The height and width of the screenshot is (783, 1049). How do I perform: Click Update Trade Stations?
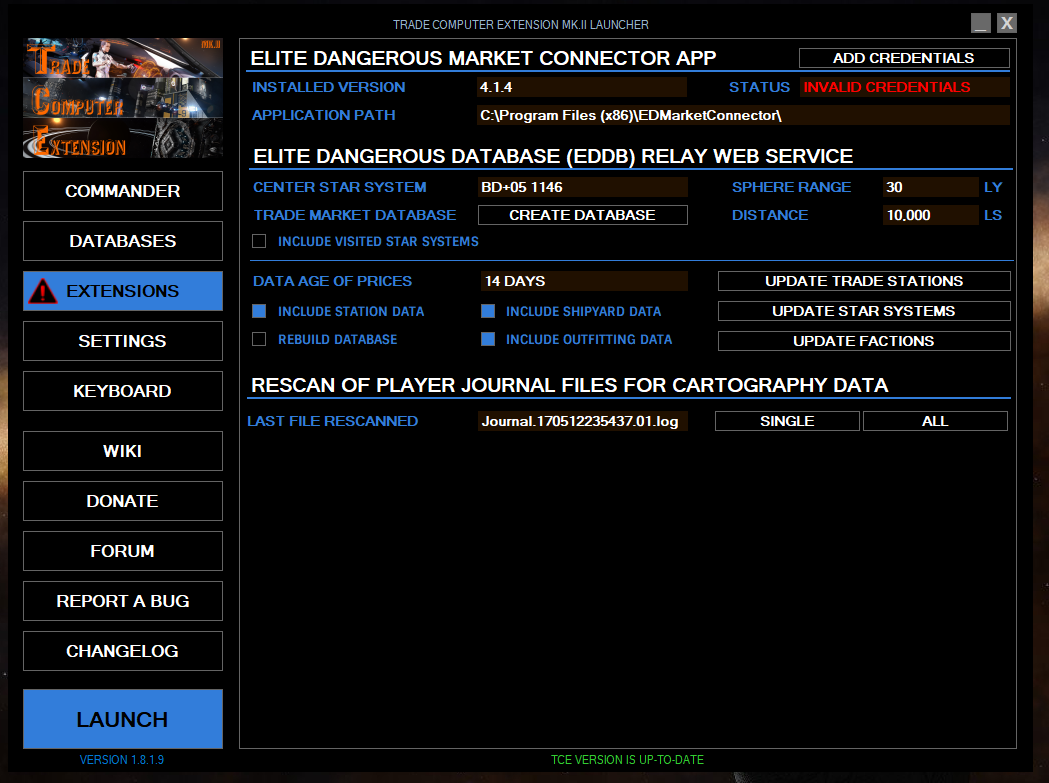tap(864, 281)
